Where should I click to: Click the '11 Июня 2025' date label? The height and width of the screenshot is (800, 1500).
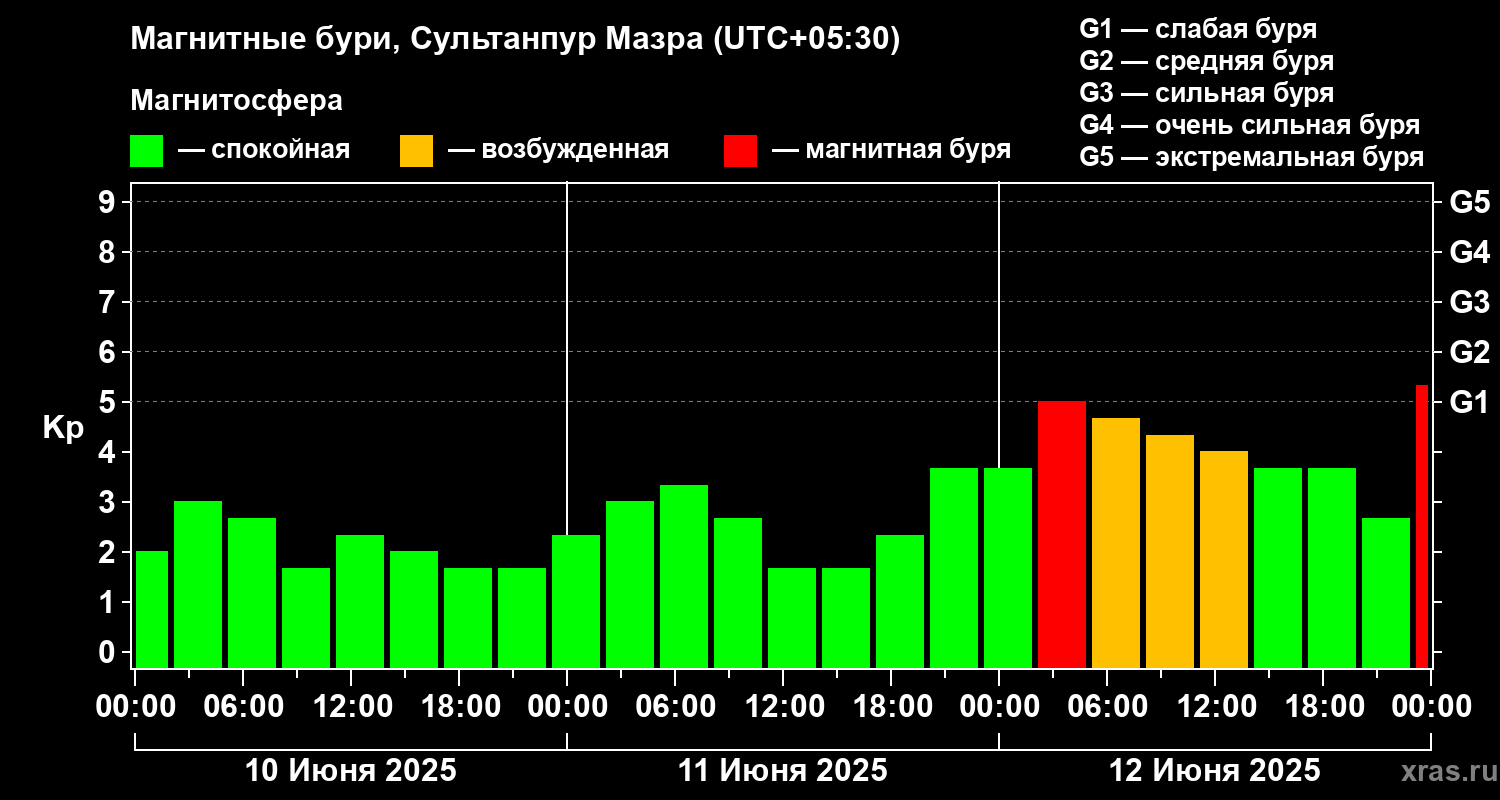783,771
